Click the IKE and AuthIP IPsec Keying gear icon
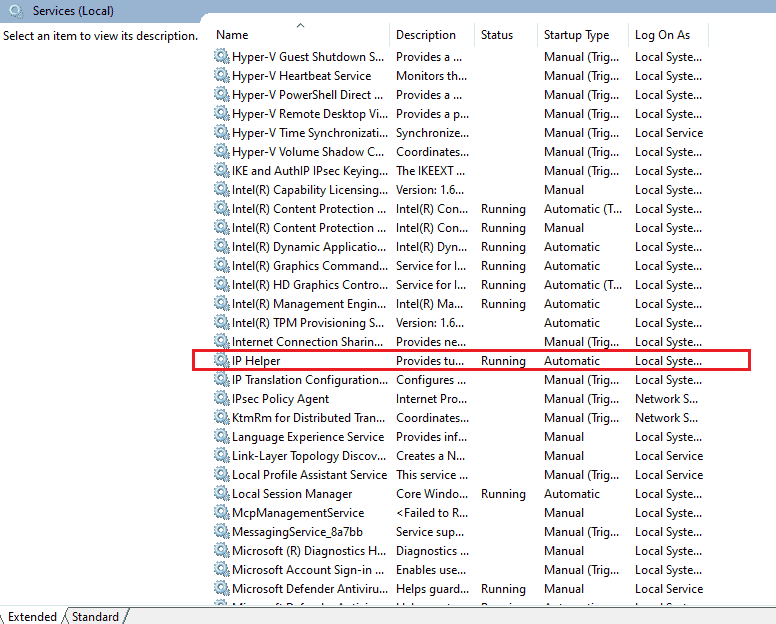Viewport: 776px width, 624px height. click(221, 170)
